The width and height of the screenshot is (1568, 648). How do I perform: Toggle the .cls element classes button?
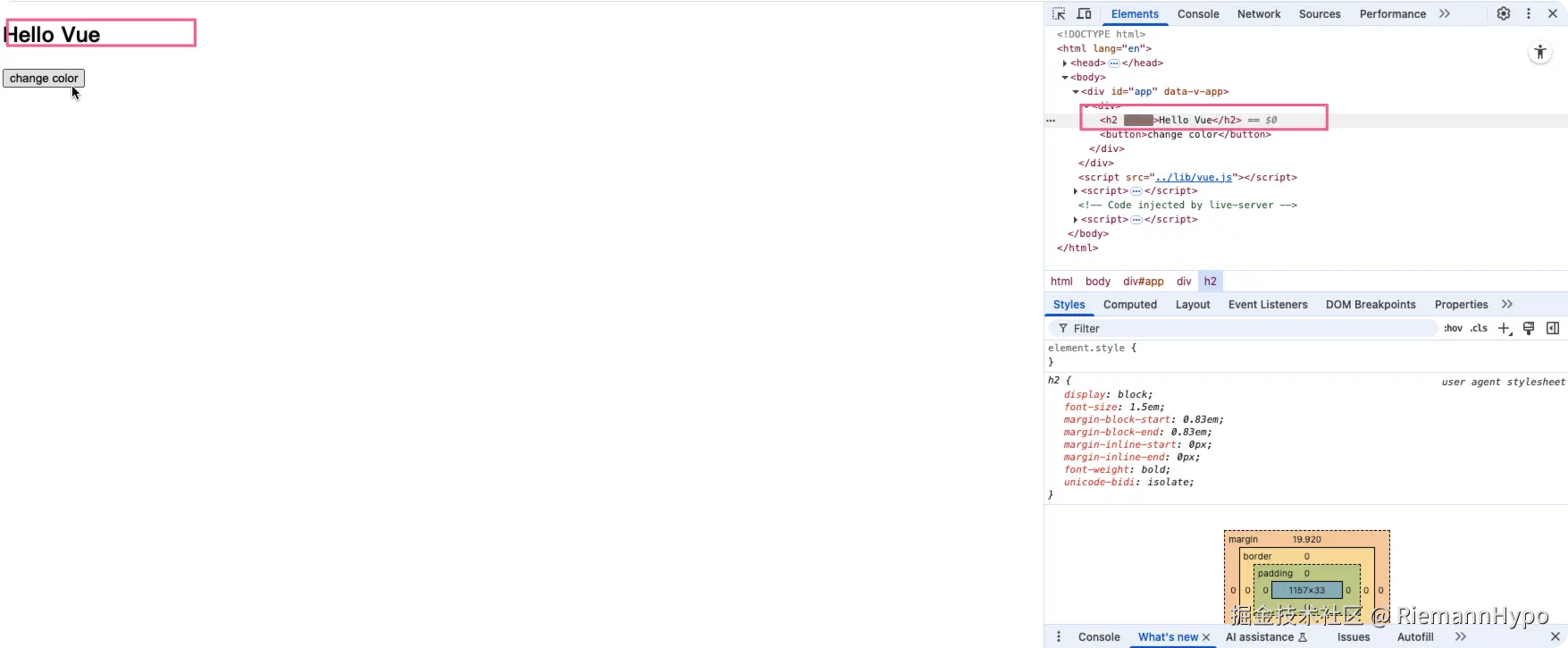tap(1480, 329)
